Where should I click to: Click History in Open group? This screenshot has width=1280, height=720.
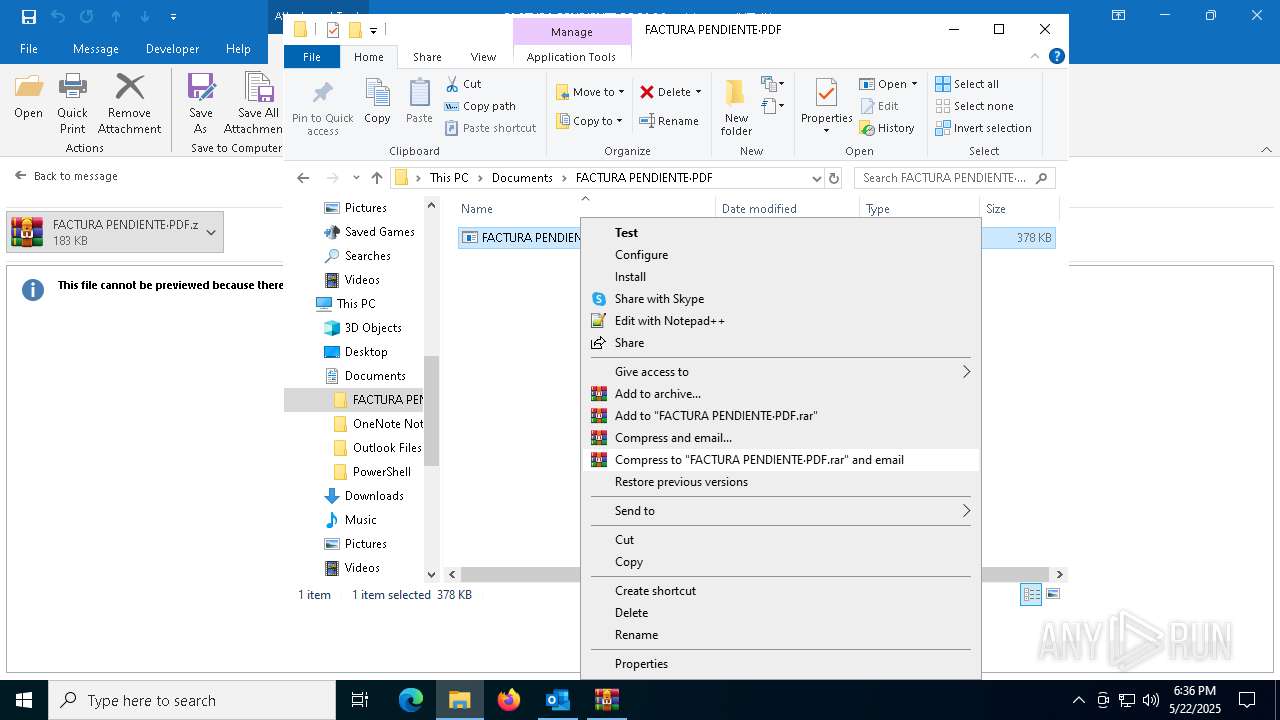[887, 128]
